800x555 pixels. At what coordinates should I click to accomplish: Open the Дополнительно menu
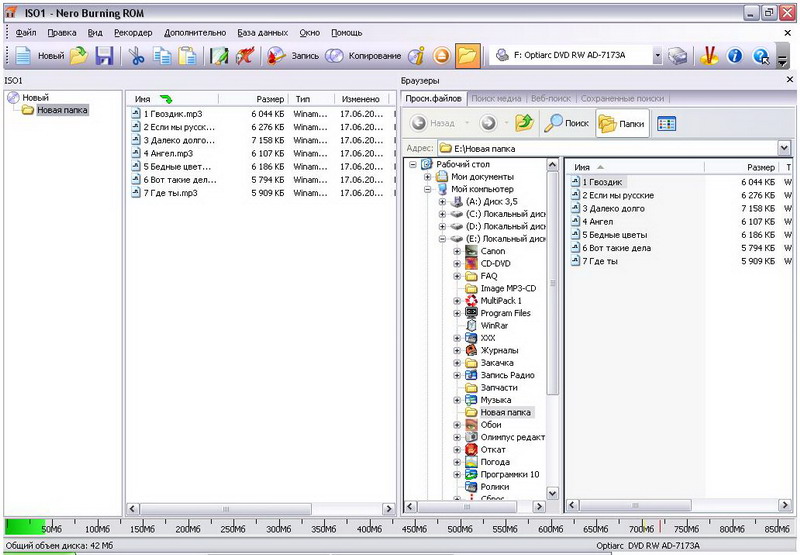point(195,33)
